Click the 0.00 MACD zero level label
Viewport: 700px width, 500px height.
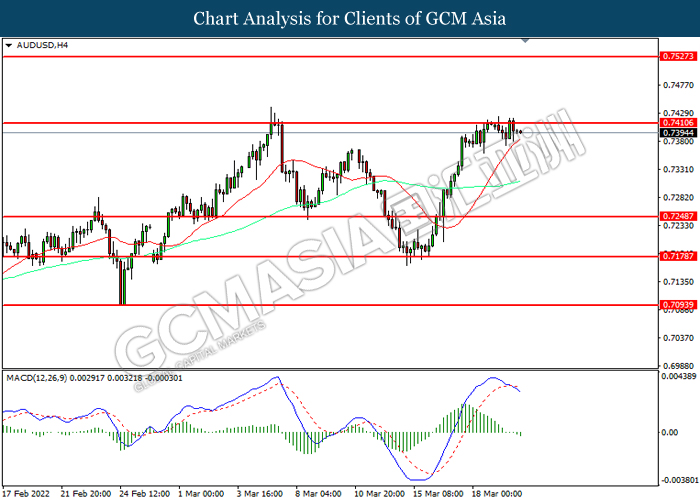[669, 433]
